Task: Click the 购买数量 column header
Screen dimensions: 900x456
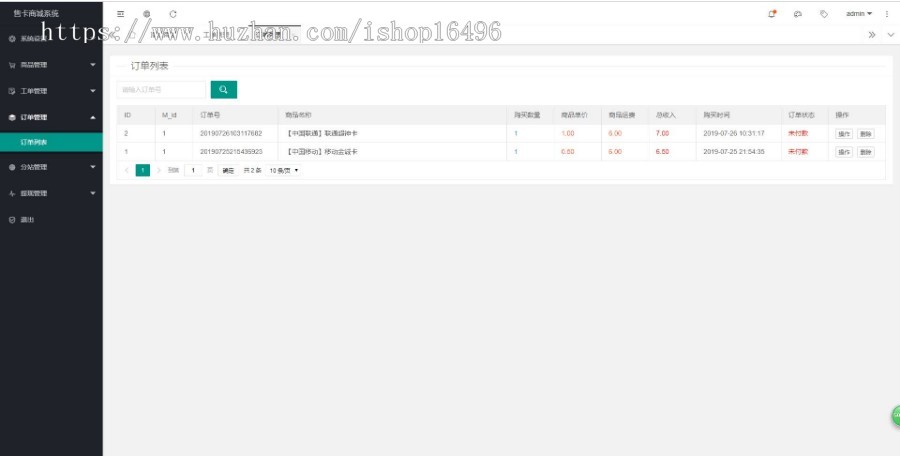Action: point(526,115)
